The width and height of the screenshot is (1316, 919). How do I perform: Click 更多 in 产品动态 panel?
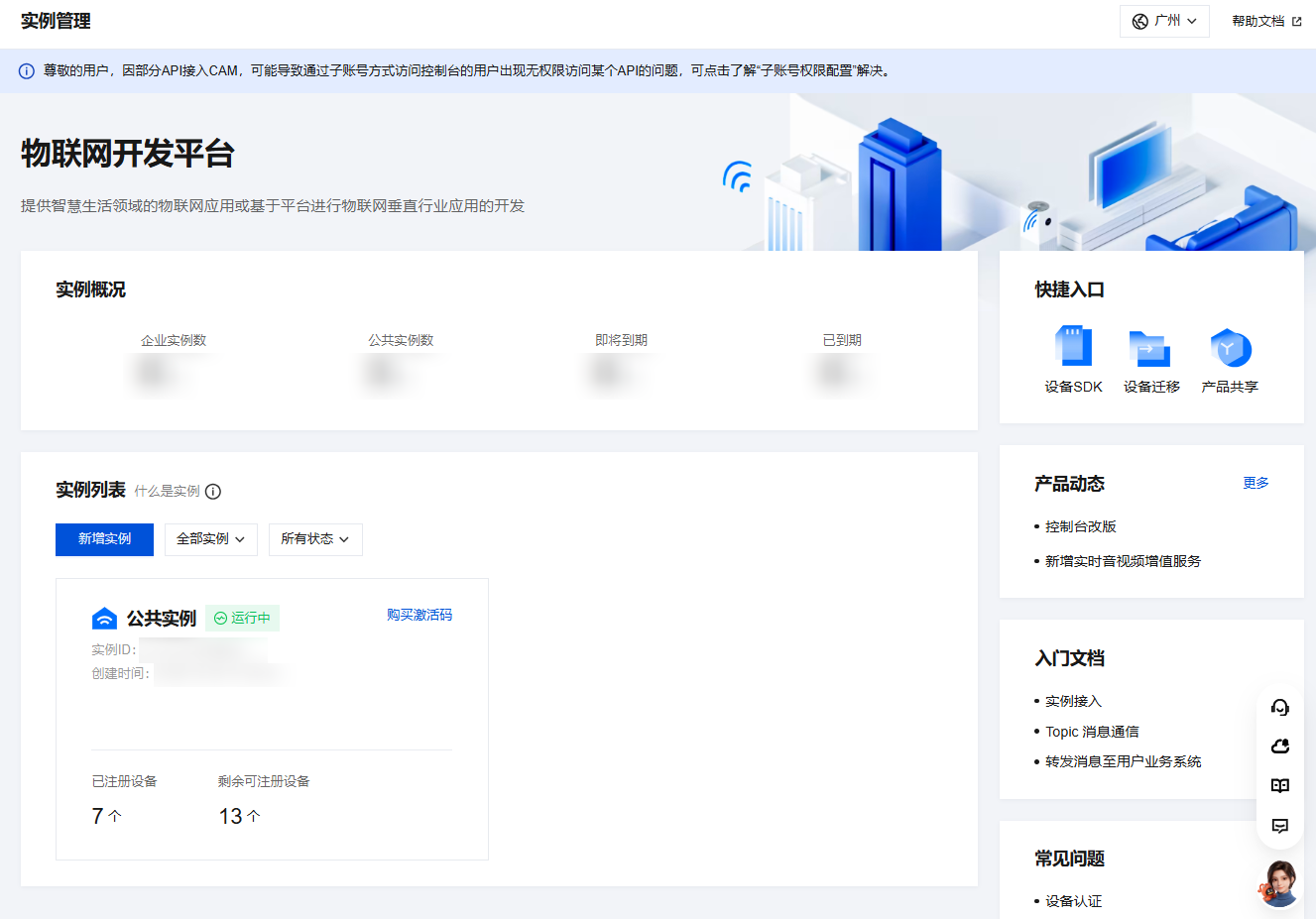coord(1256,483)
